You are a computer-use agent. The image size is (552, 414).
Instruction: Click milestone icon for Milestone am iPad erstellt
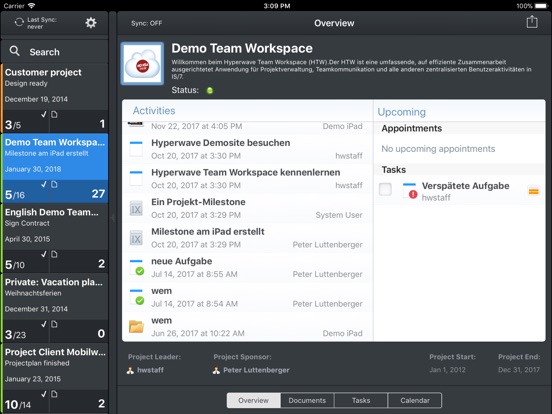pyautogui.click(x=136, y=238)
